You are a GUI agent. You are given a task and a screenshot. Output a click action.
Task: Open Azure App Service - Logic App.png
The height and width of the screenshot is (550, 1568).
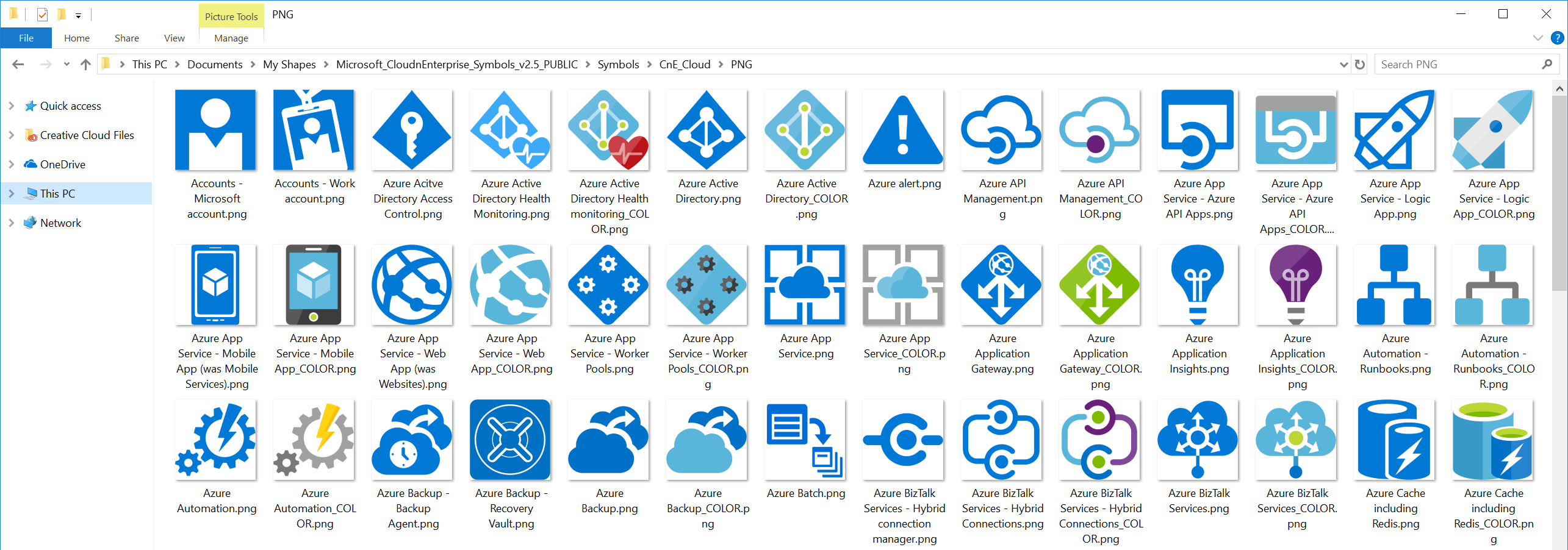(x=1395, y=130)
